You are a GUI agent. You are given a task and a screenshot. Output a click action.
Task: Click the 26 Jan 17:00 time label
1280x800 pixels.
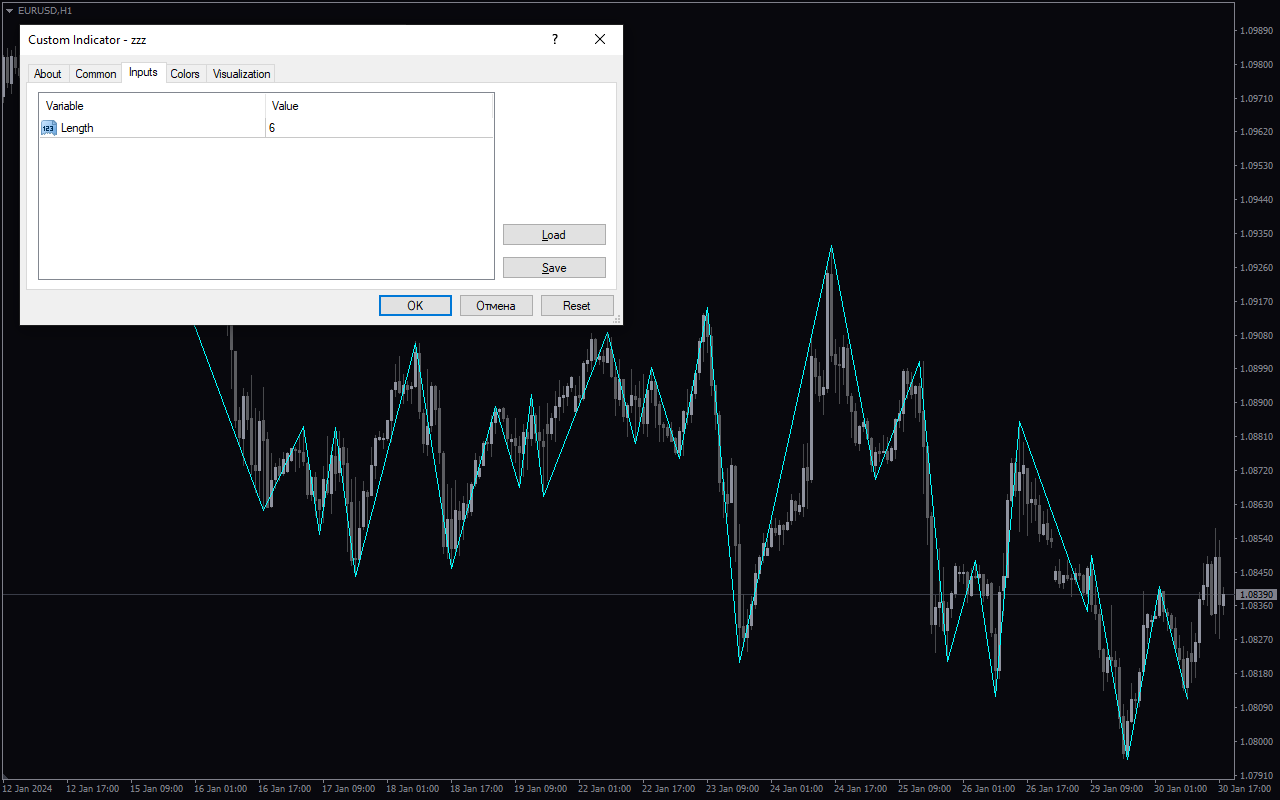[x=1053, y=788]
